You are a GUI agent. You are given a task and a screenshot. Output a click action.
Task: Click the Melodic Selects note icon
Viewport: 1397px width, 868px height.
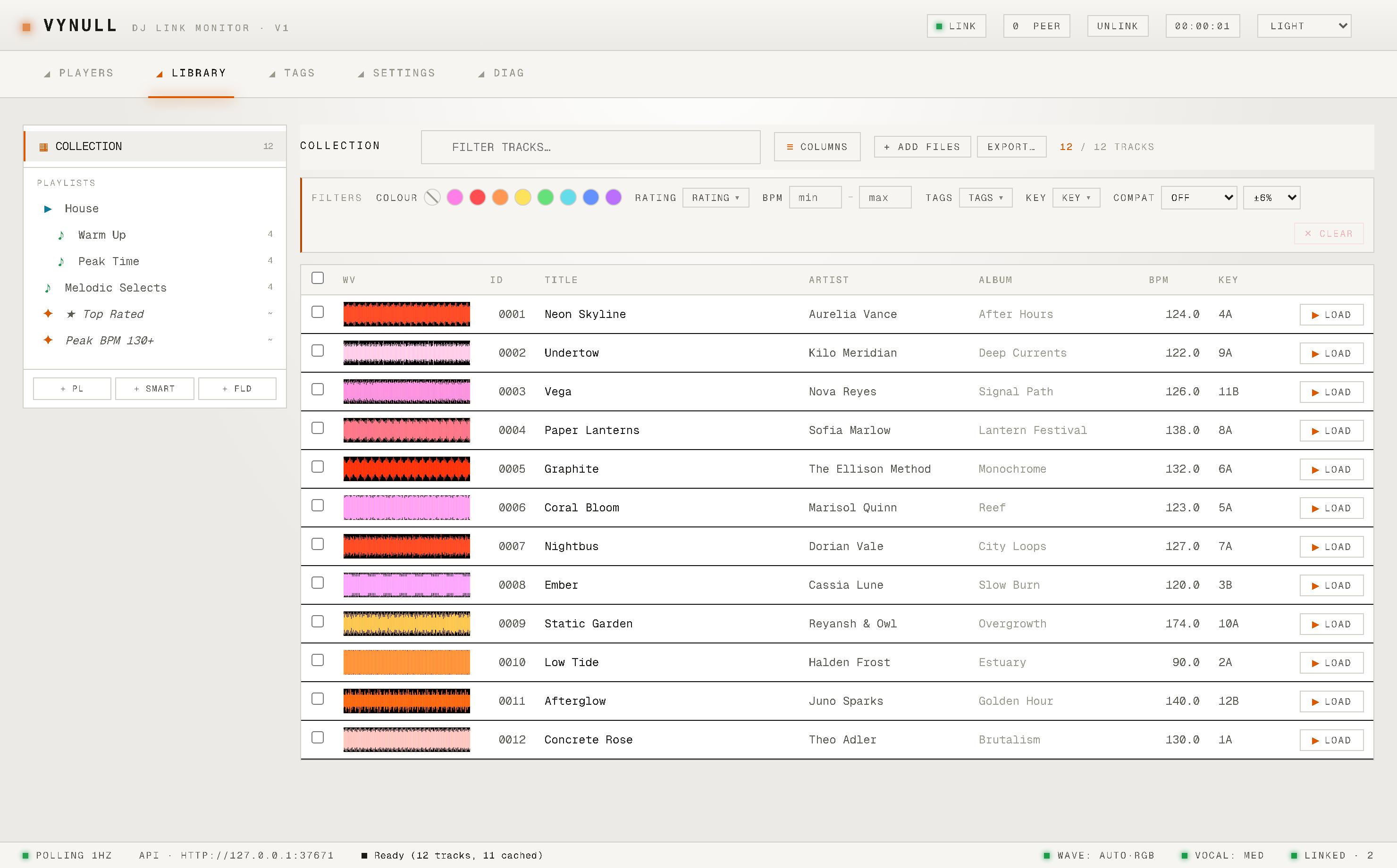click(48, 288)
